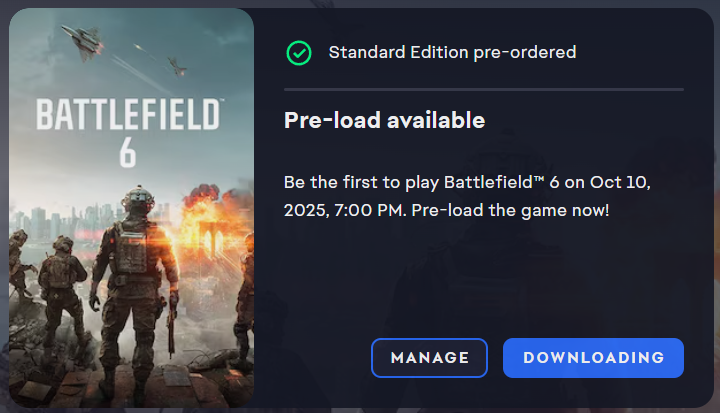Click the green pre-order checkmark icon

[x=299, y=52]
